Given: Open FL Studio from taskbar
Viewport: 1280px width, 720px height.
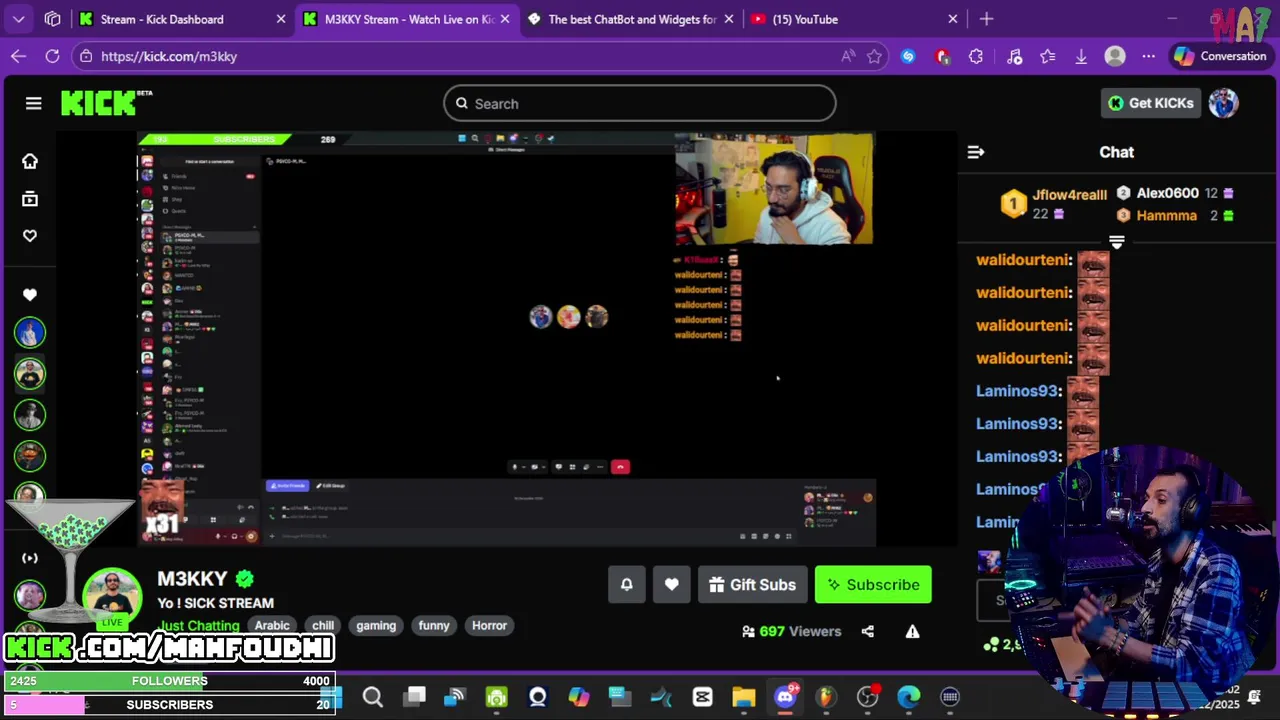Looking at the screenshot, I should coord(826,697).
